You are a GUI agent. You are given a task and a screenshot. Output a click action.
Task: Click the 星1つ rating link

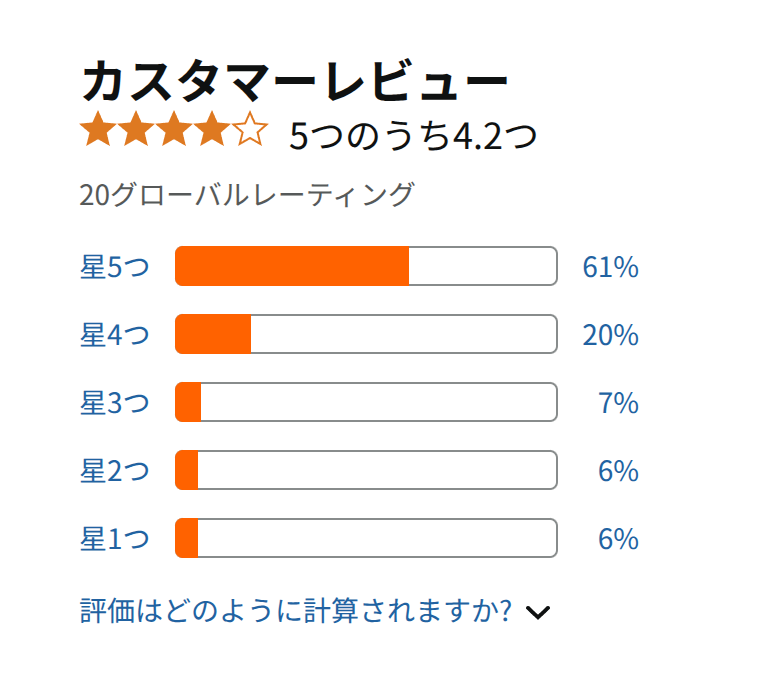115,538
